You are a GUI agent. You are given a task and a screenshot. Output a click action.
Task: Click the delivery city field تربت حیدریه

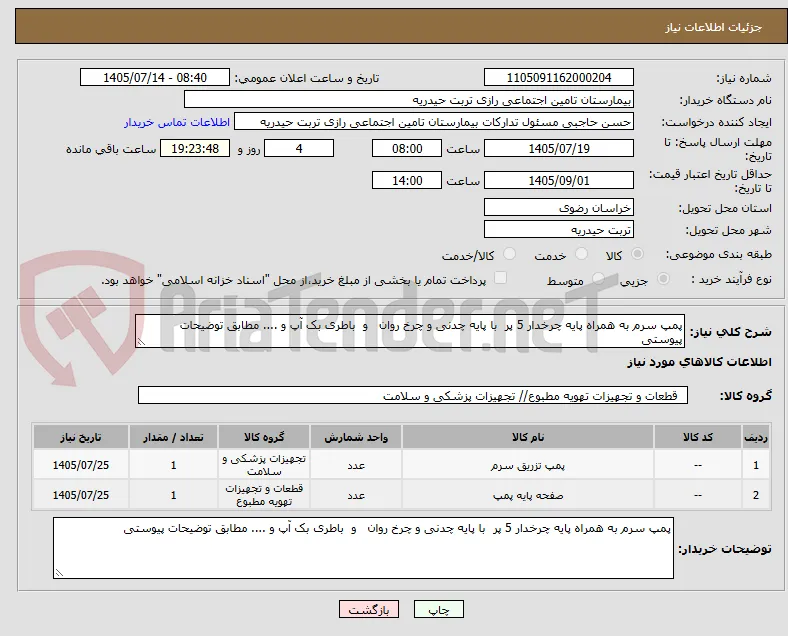[559, 230]
